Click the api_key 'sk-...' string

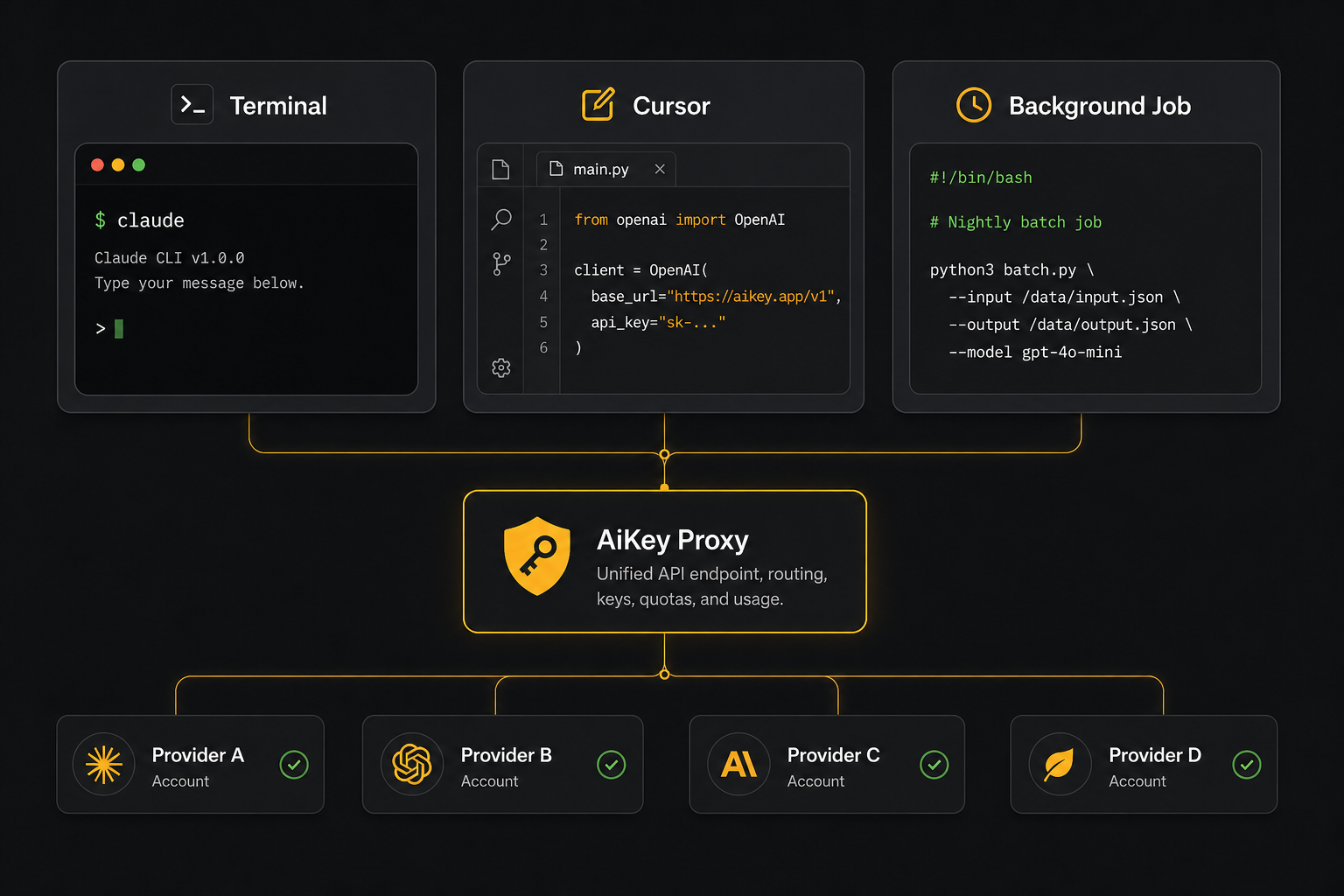[x=692, y=322]
